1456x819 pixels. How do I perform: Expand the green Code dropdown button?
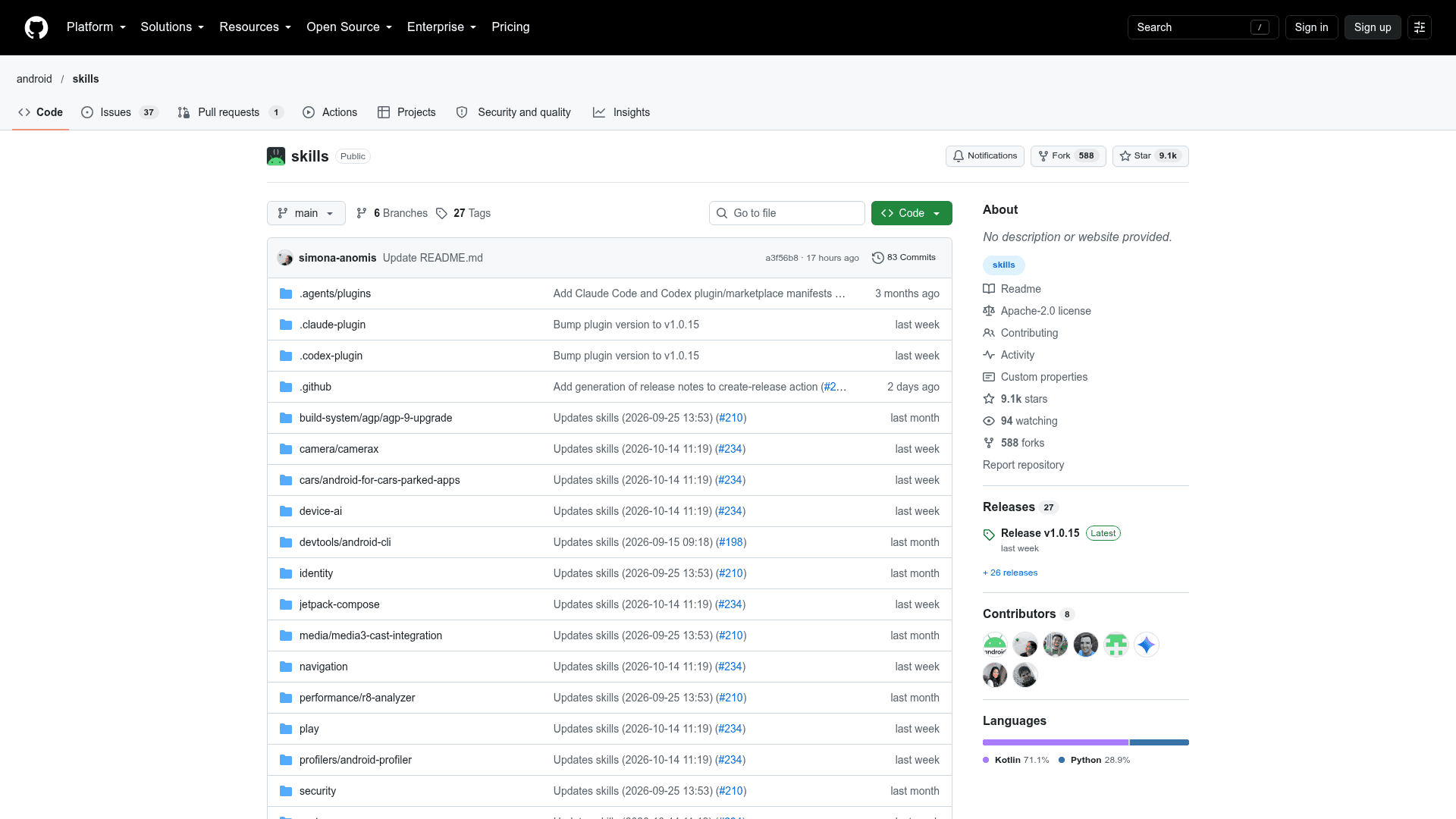912,213
